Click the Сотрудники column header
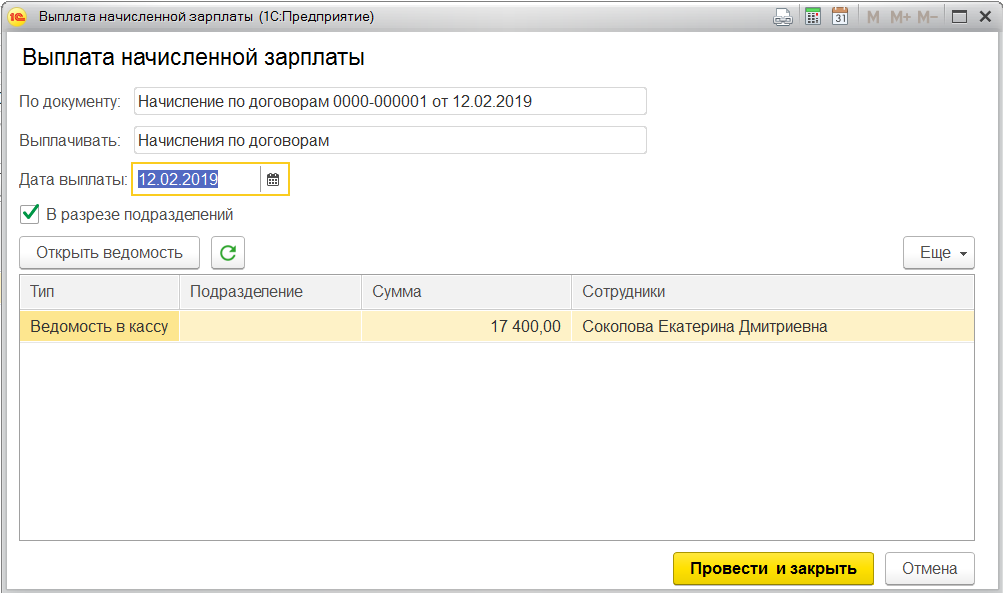 (x=770, y=292)
